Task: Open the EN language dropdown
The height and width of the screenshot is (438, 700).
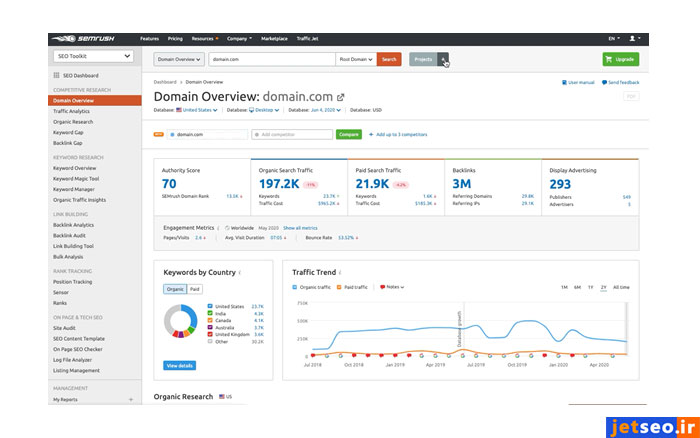Action: click(614, 39)
